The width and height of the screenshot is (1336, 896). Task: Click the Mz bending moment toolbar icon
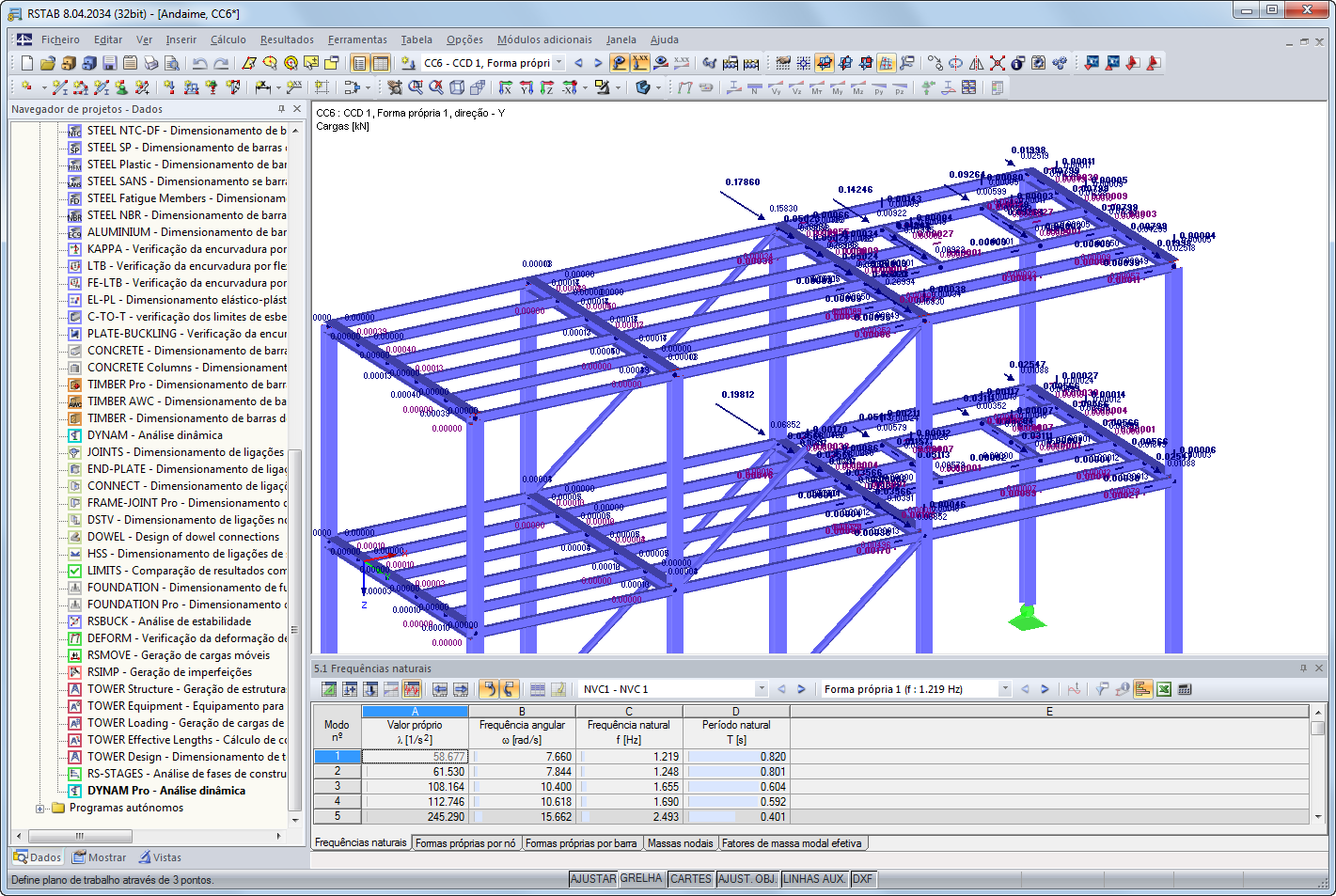(857, 87)
